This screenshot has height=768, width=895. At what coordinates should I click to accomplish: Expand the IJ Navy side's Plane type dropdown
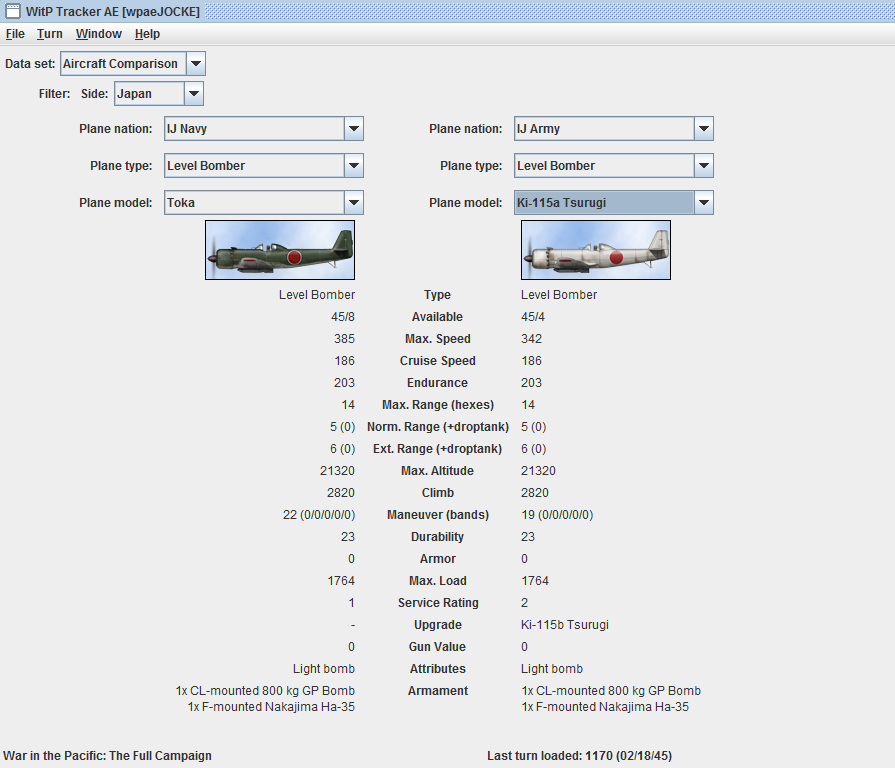coord(354,165)
